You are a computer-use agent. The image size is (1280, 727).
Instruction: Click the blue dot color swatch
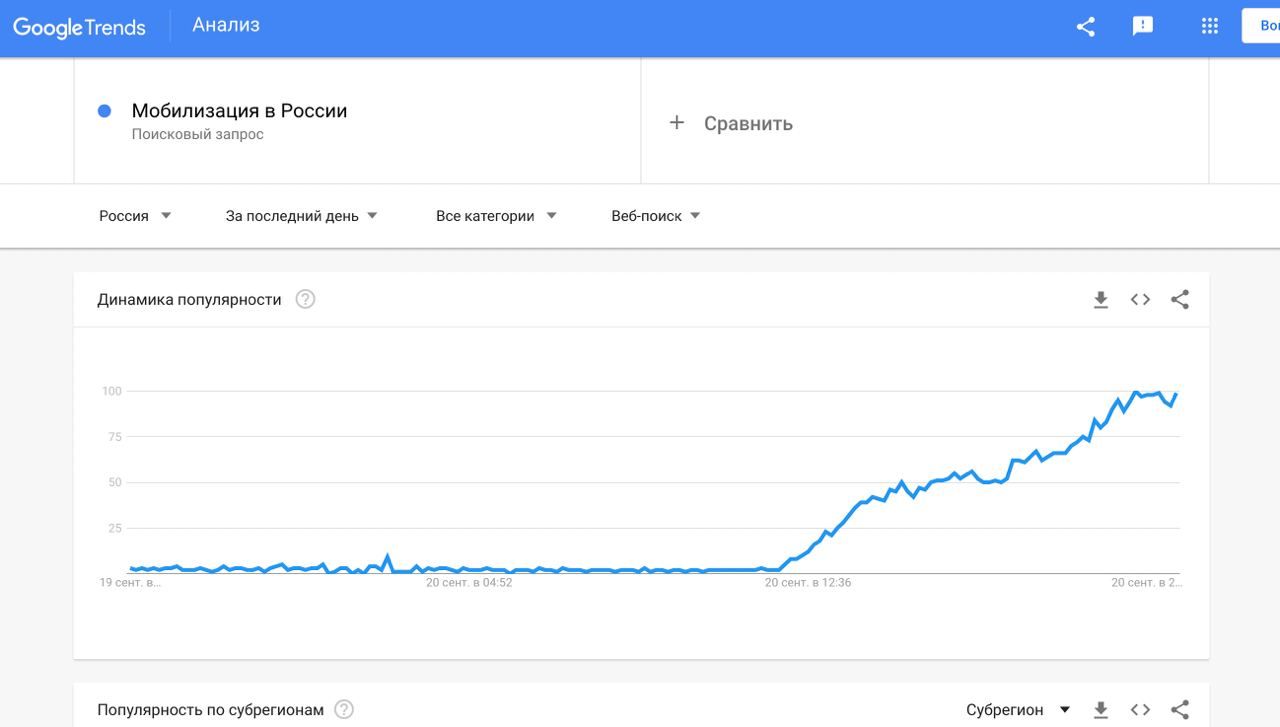pyautogui.click(x=104, y=111)
